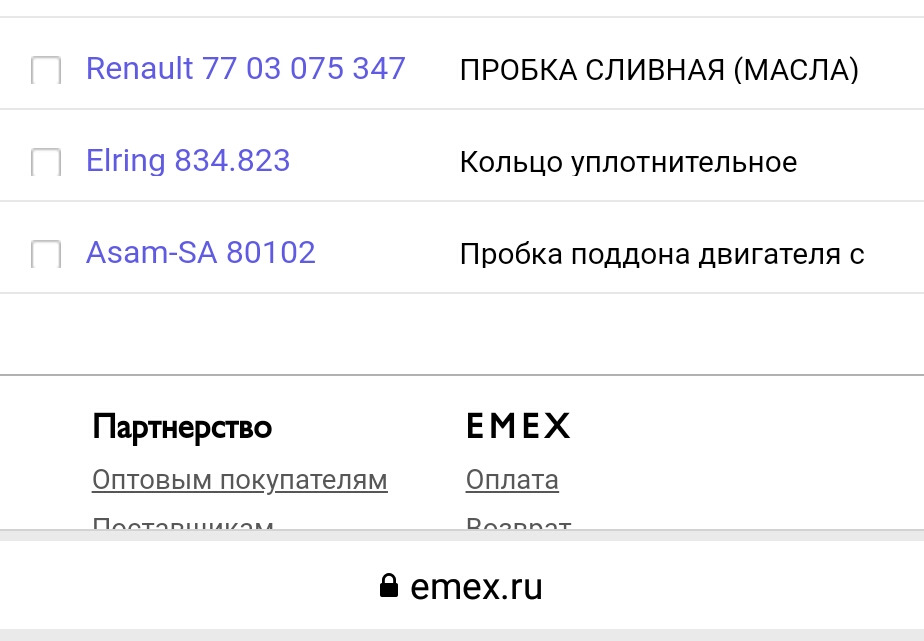This screenshot has width=924, height=641.
Task: Open the Elring 834.823 part listing
Action: click(188, 160)
